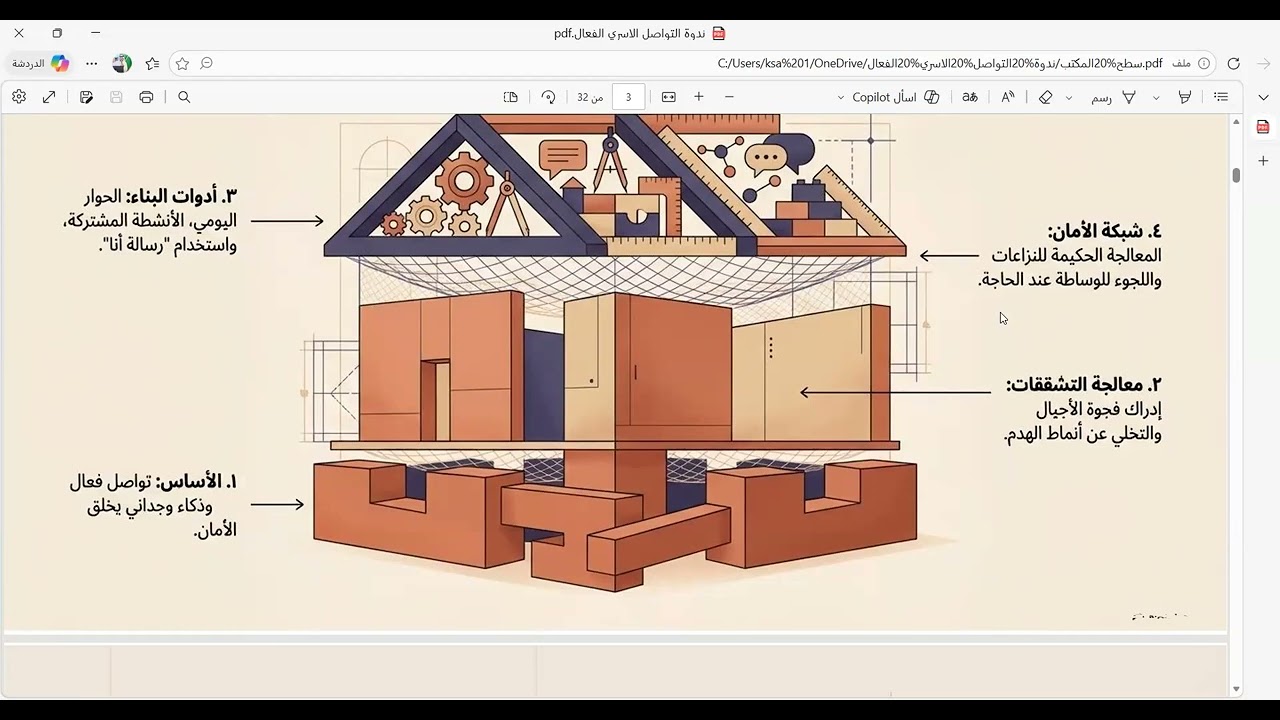Select the PDF tab ندوة التواصل الاسري الفعال
1280x720 pixels.
tap(639, 33)
